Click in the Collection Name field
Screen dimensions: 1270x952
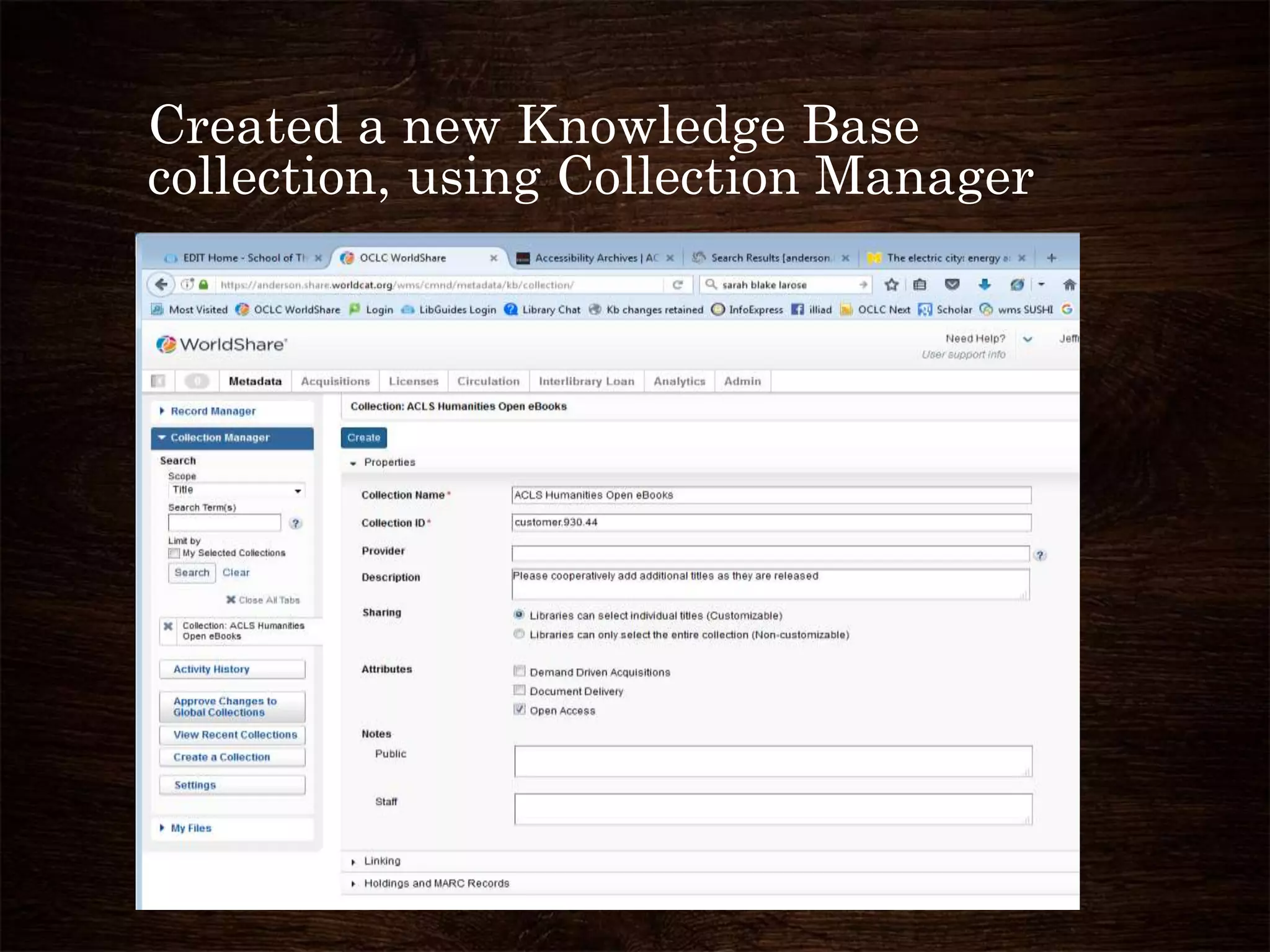771,495
